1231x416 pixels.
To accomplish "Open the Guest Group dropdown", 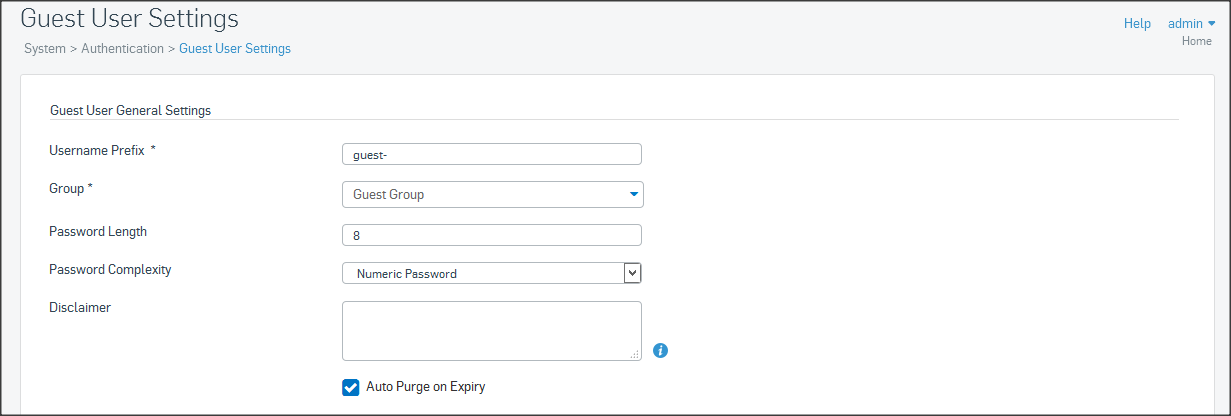I will pyautogui.click(x=492, y=194).
